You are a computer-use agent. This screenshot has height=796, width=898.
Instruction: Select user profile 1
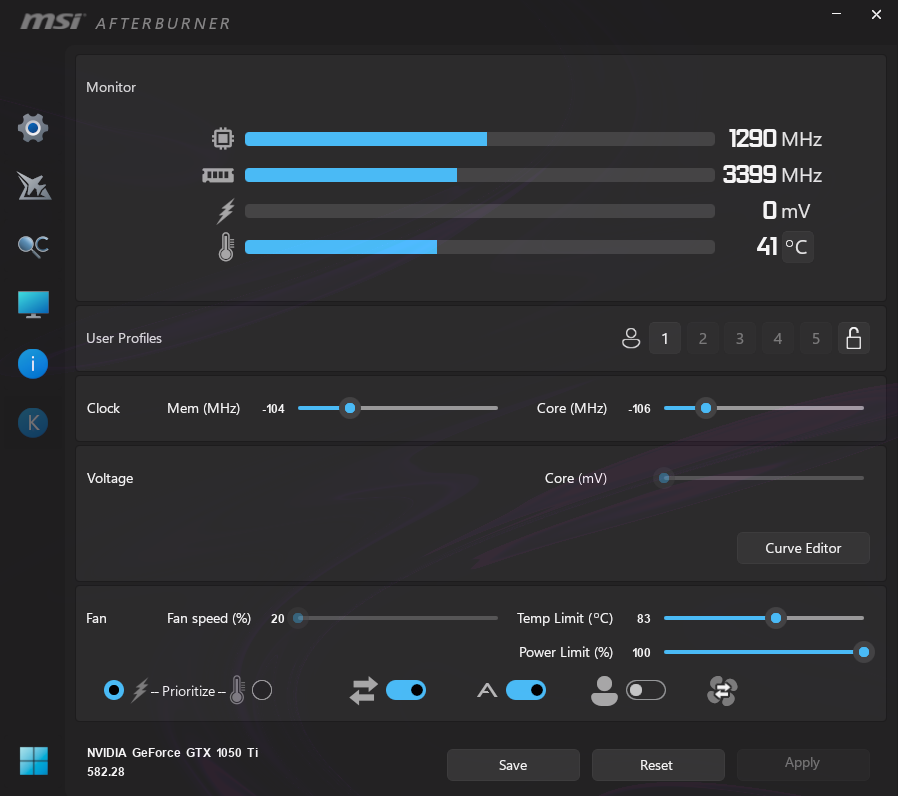[665, 338]
